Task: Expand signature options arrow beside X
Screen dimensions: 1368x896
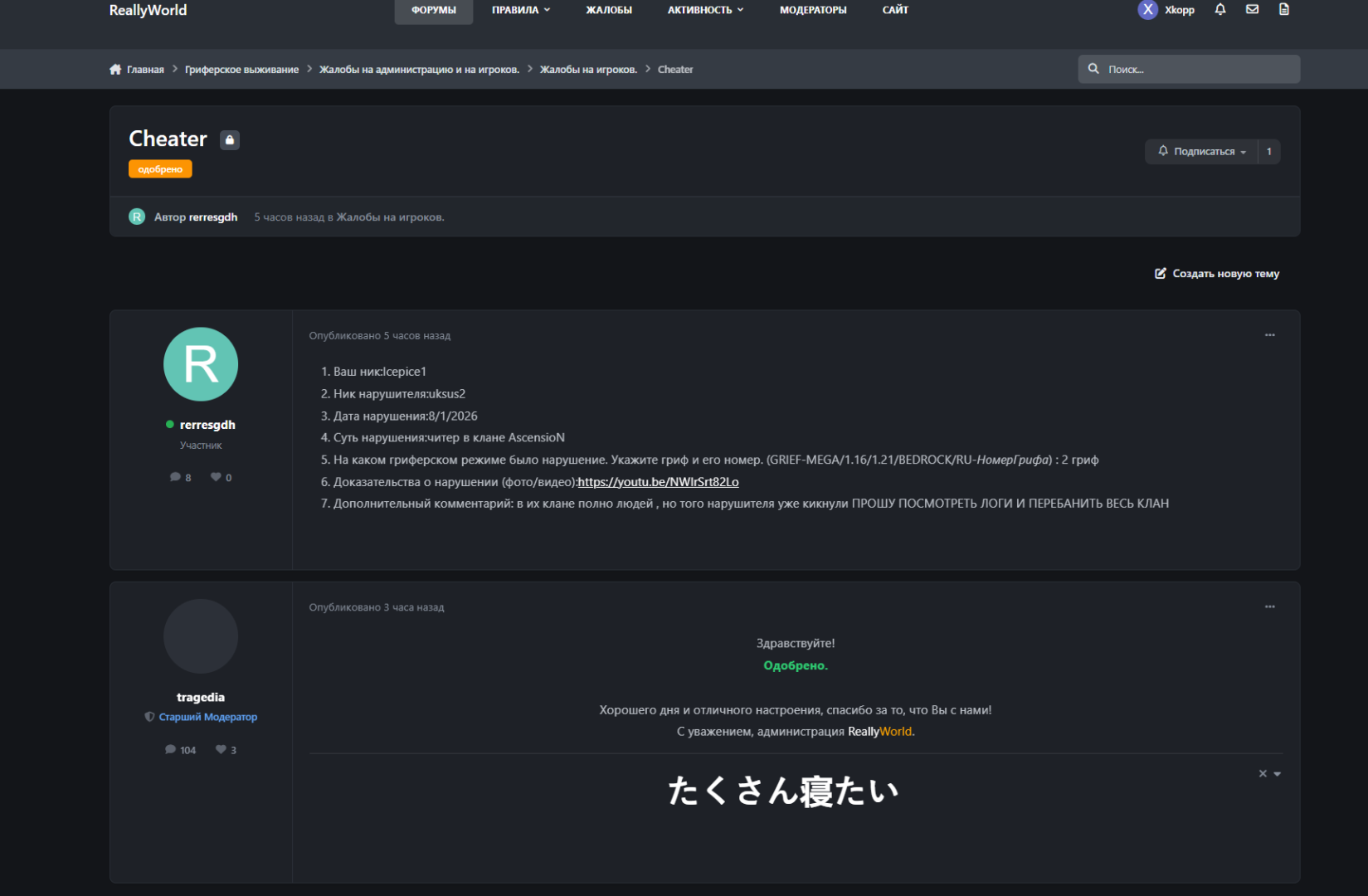Action: click(x=1278, y=774)
